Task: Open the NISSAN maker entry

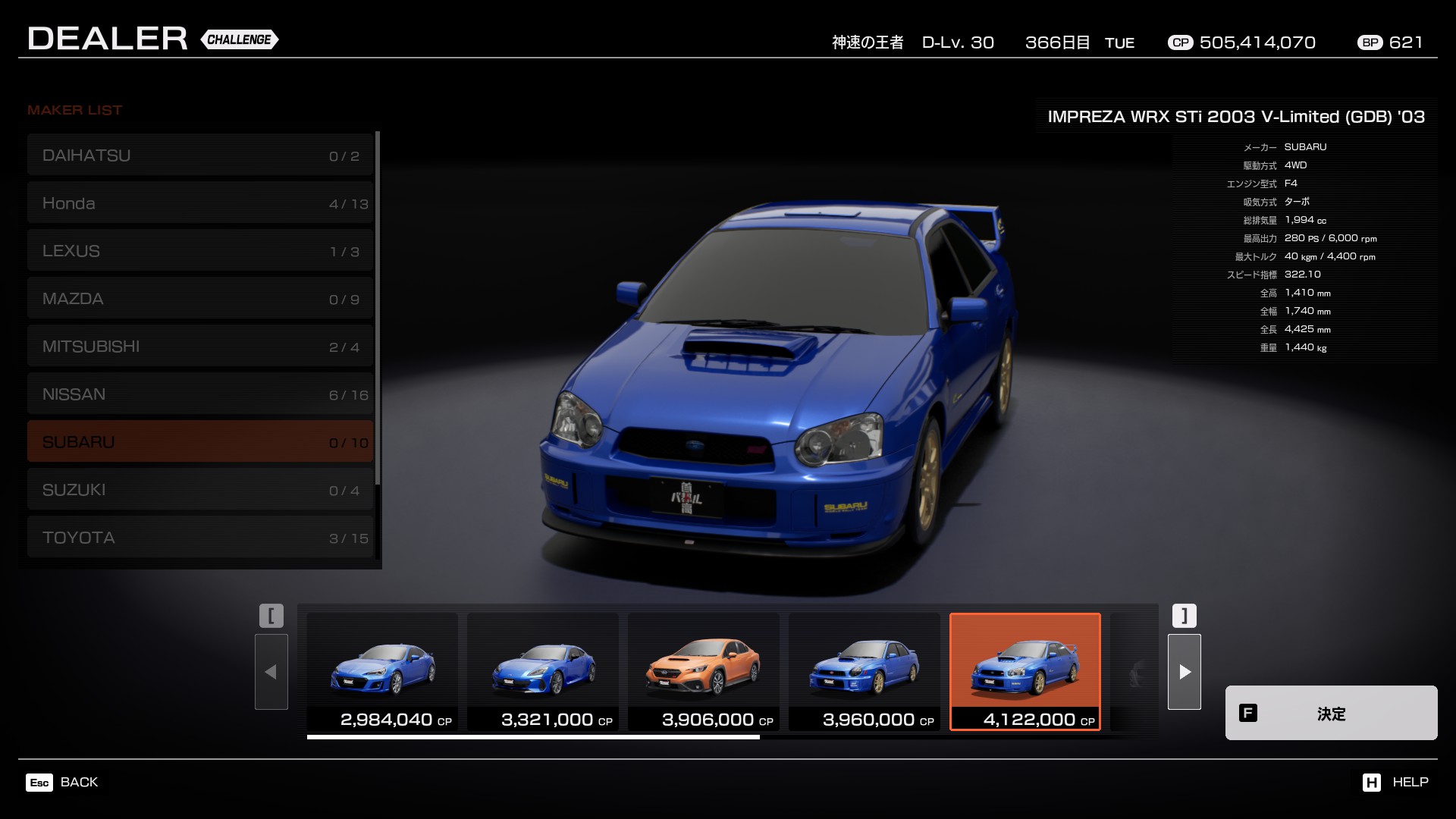Action: [x=200, y=394]
